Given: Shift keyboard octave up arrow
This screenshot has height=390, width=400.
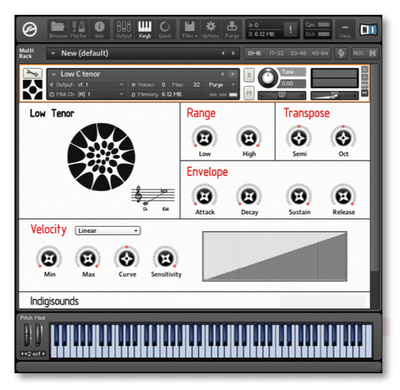Looking at the screenshot, I should 43,354.
